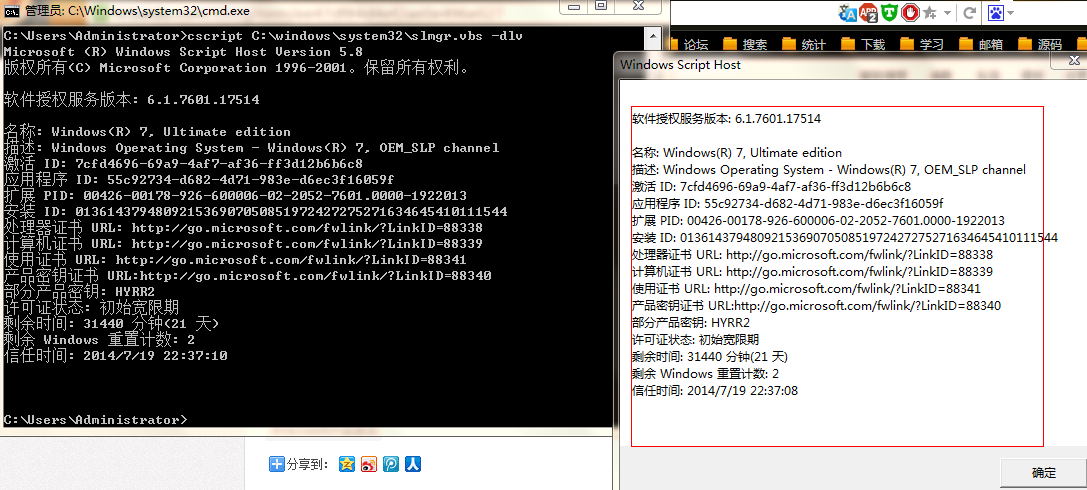Open the 下载 bookmarks folder
1087x490 pixels.
(863, 44)
